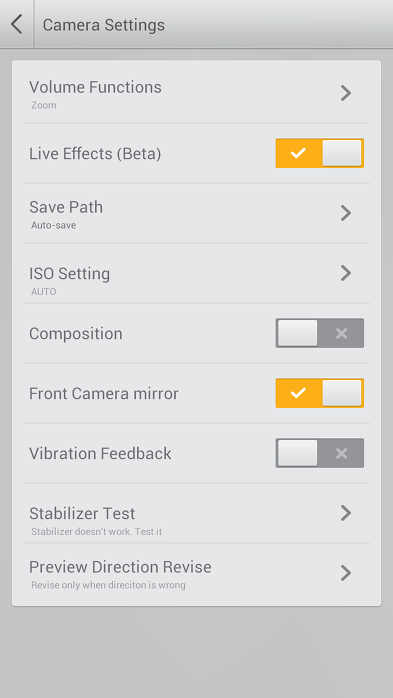Tap the Auto-save subtitle text

coord(53,225)
